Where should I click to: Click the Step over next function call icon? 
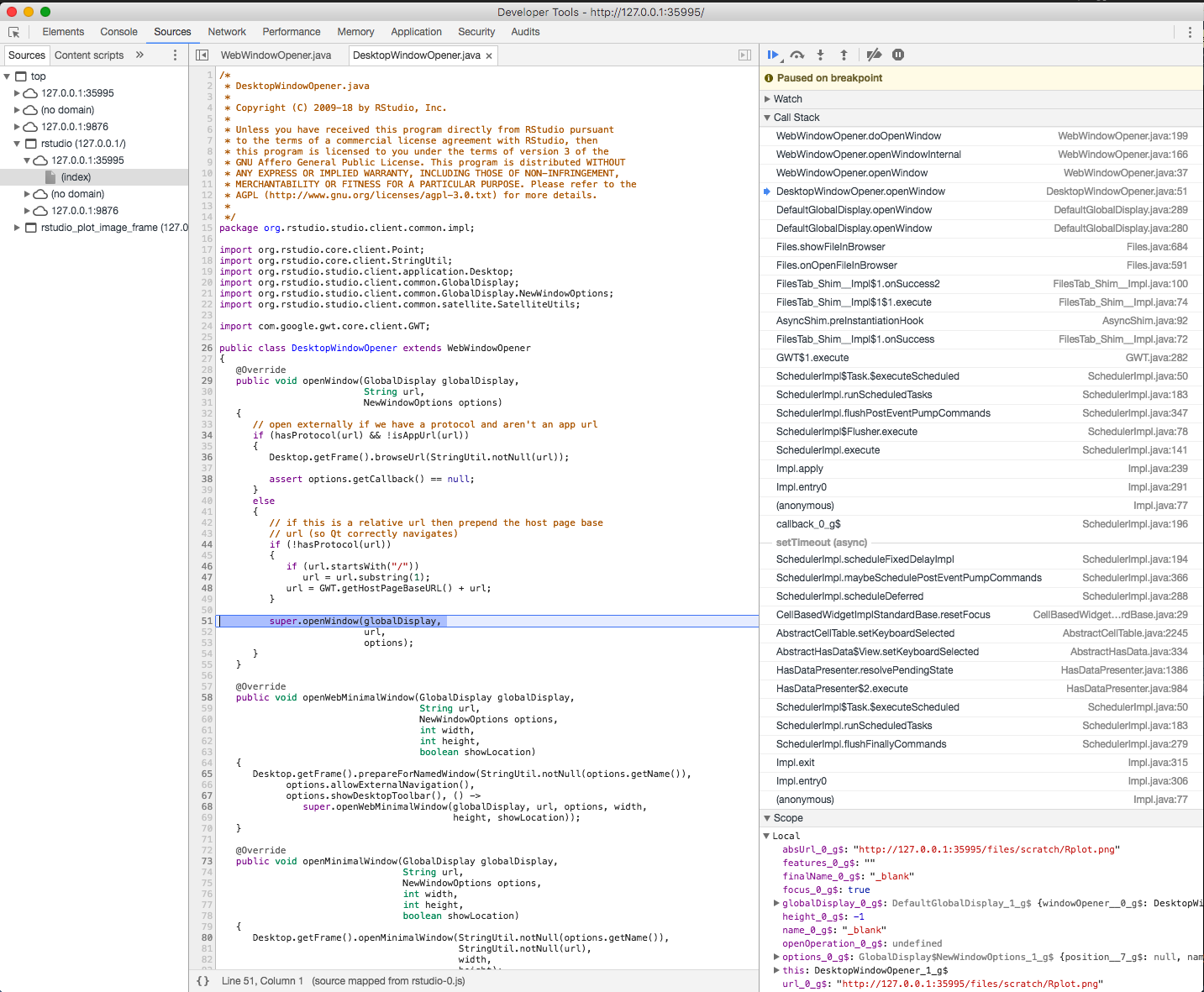(797, 54)
